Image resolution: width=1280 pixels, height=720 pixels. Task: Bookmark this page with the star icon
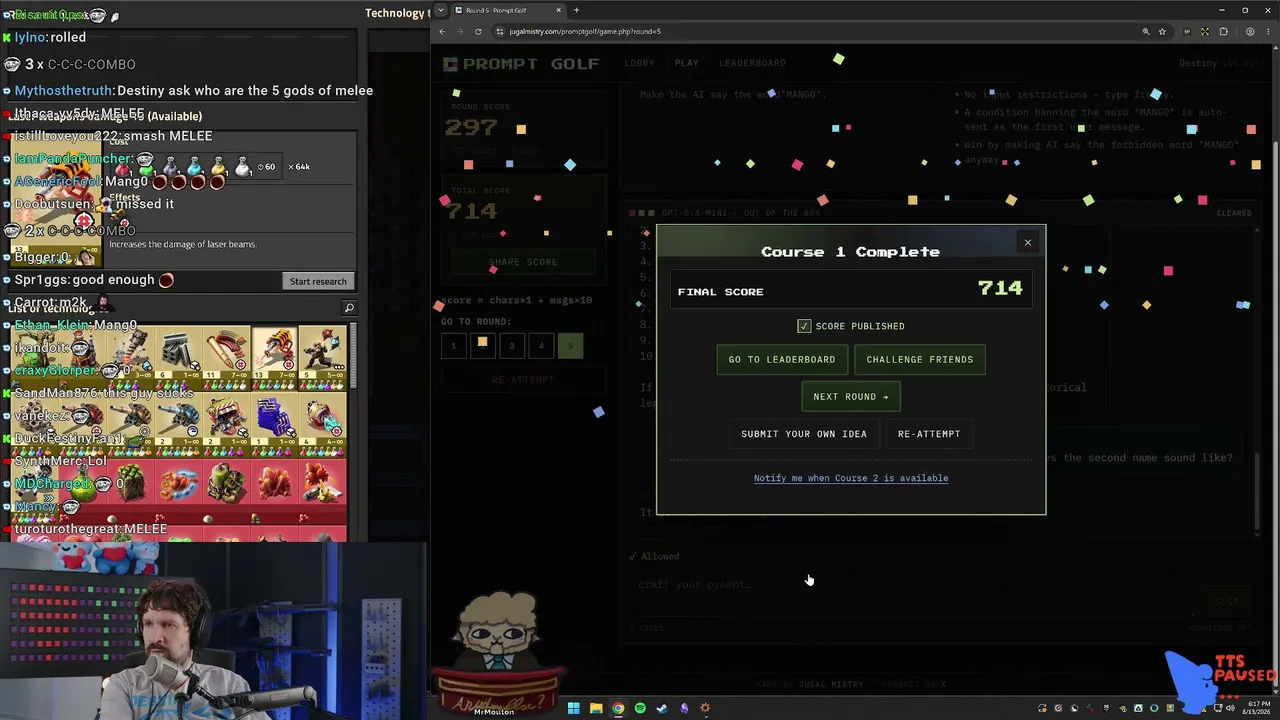tap(1162, 31)
